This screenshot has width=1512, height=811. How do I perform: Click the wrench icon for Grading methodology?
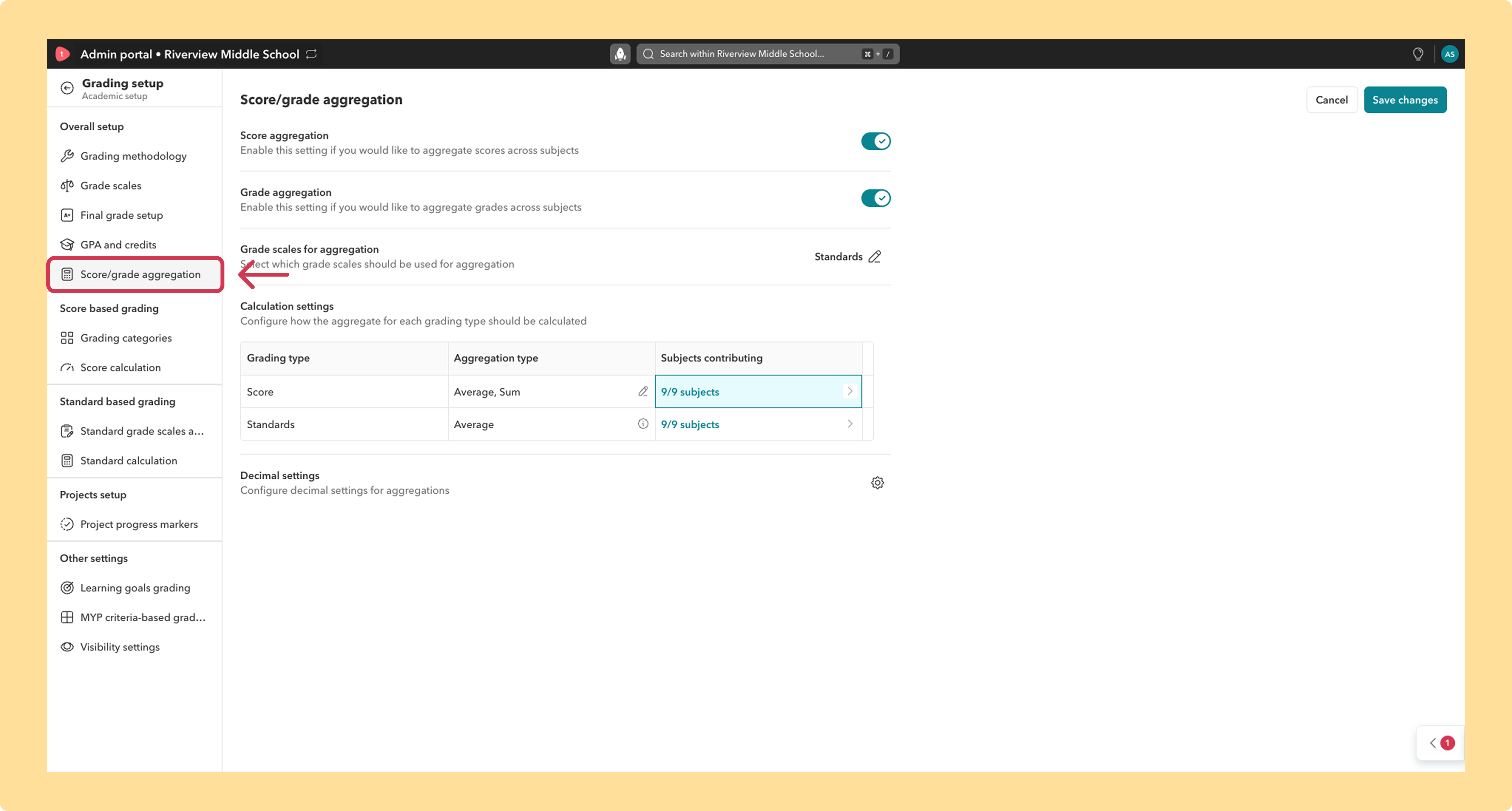67,156
